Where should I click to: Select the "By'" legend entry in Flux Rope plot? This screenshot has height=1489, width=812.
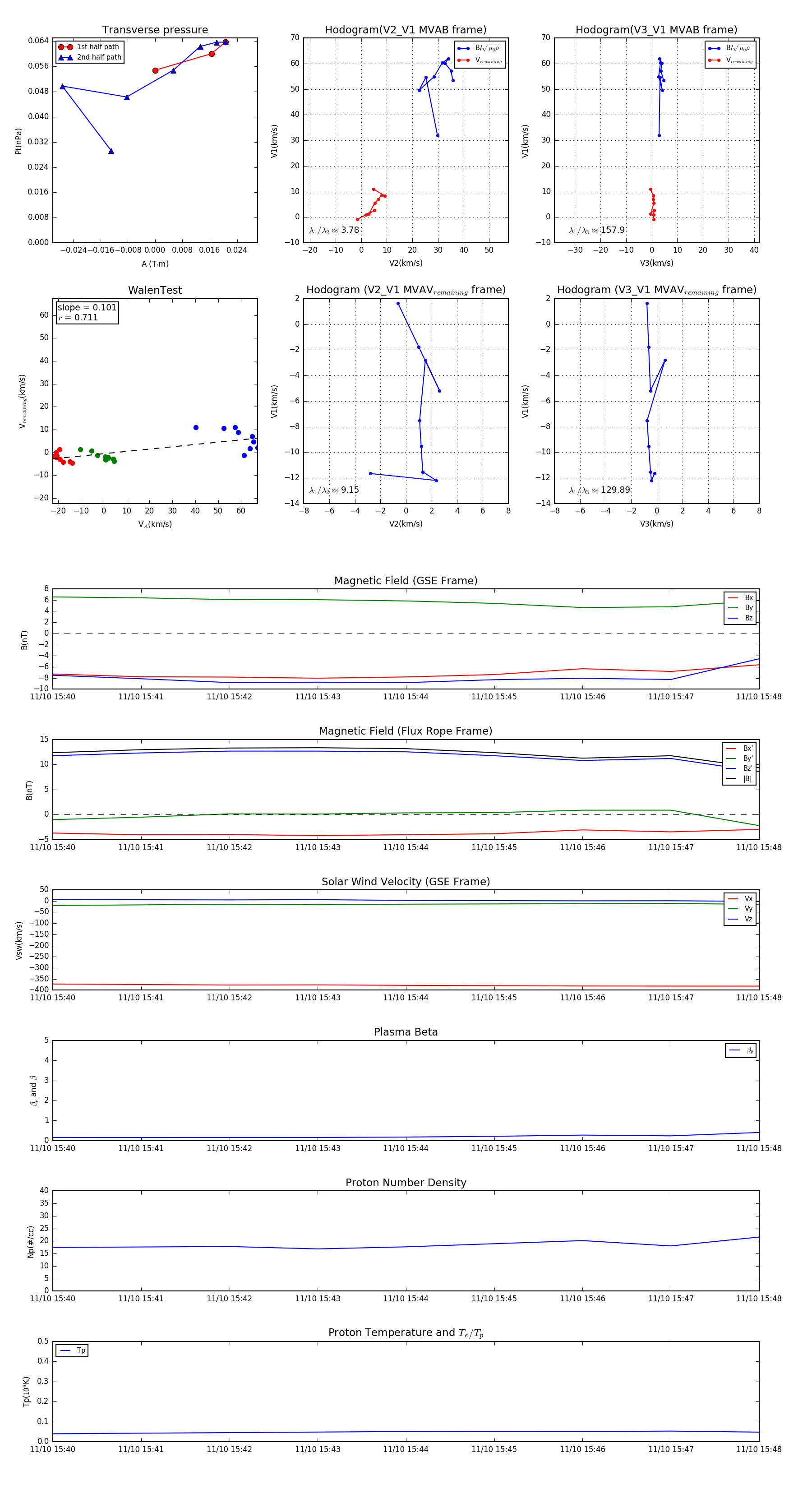740,758
